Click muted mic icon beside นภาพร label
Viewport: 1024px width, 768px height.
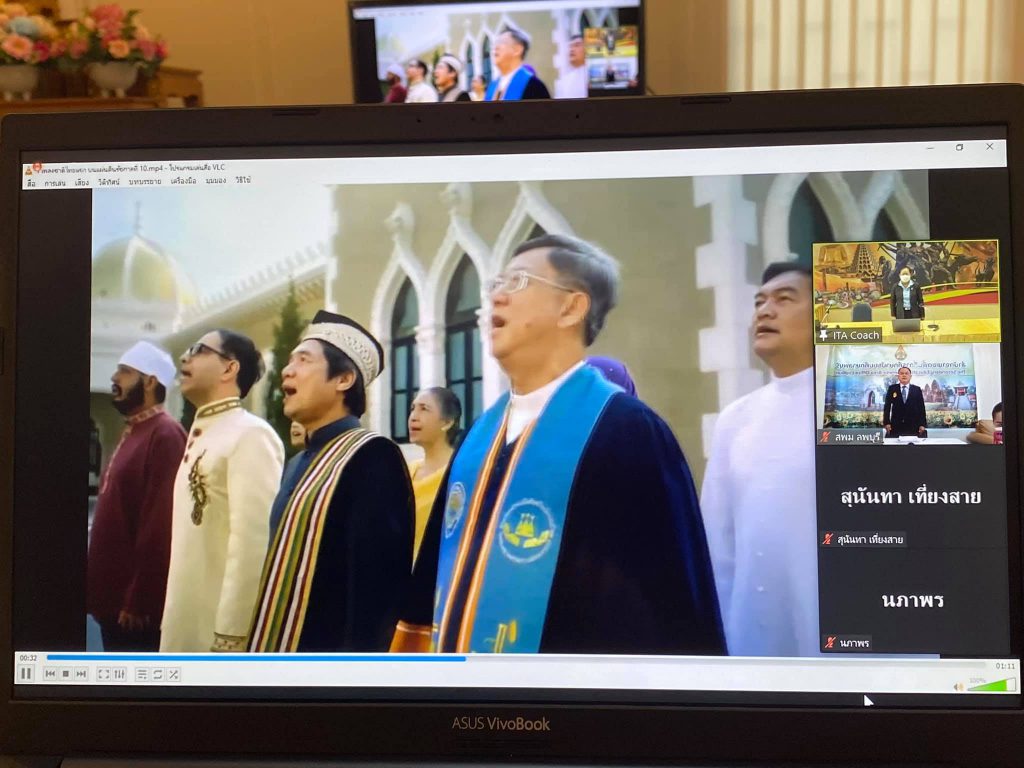coord(830,643)
